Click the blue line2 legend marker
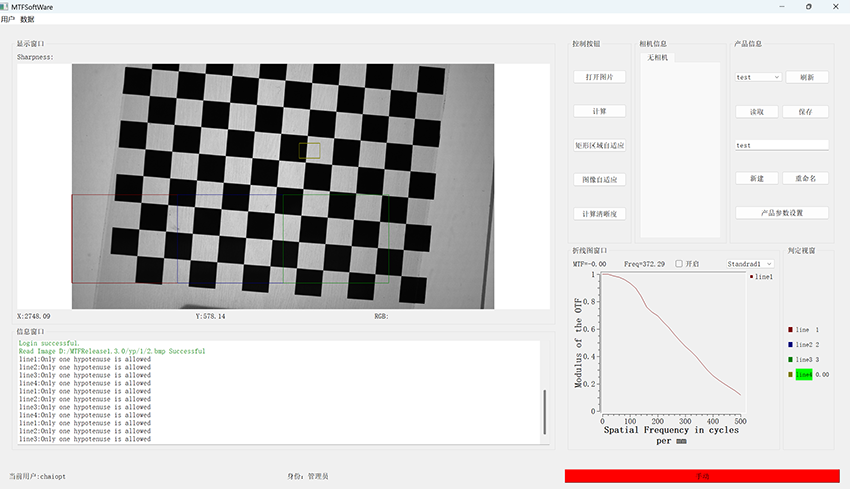The image size is (850, 489). click(791, 344)
